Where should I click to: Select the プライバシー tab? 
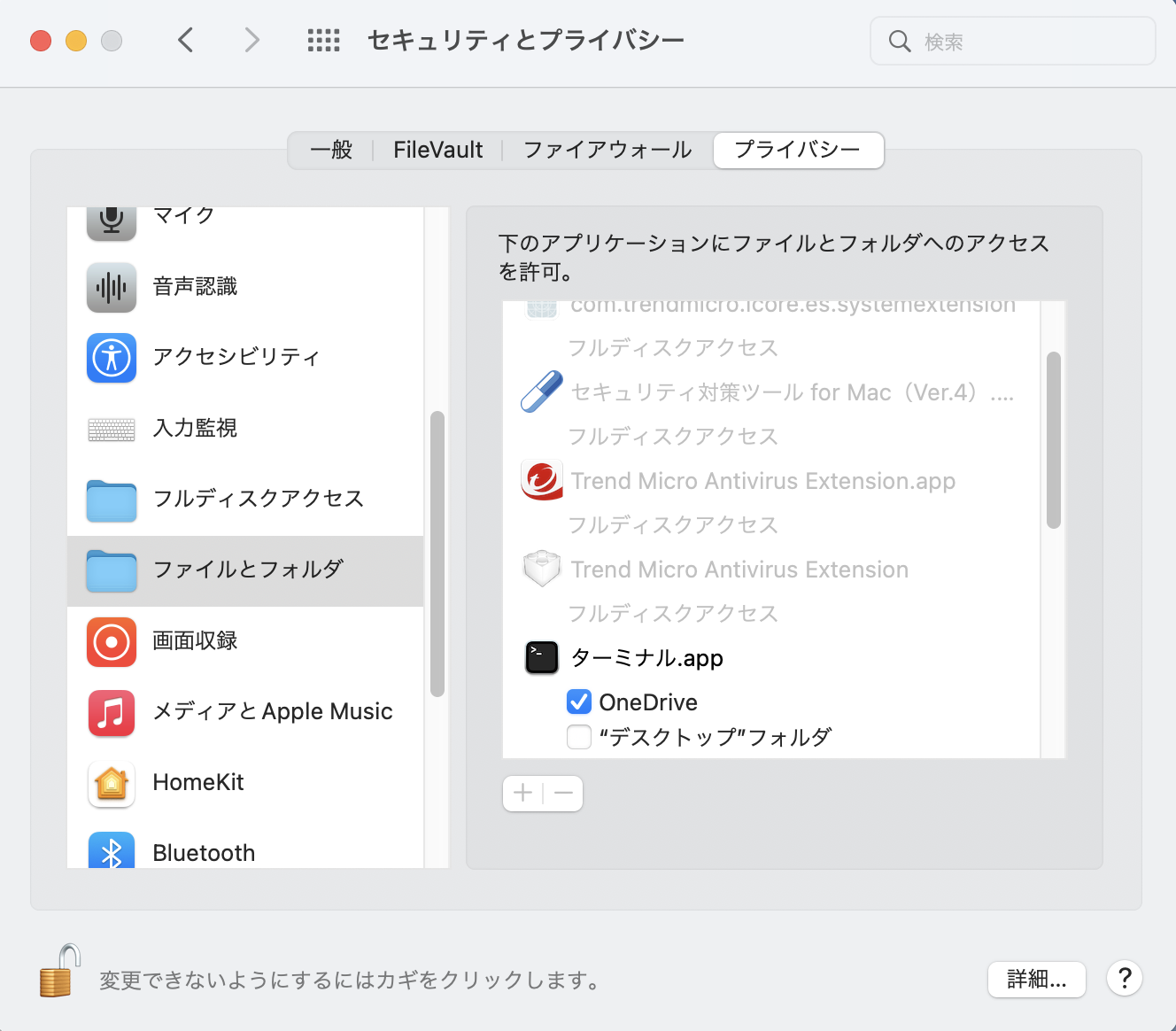click(x=798, y=150)
